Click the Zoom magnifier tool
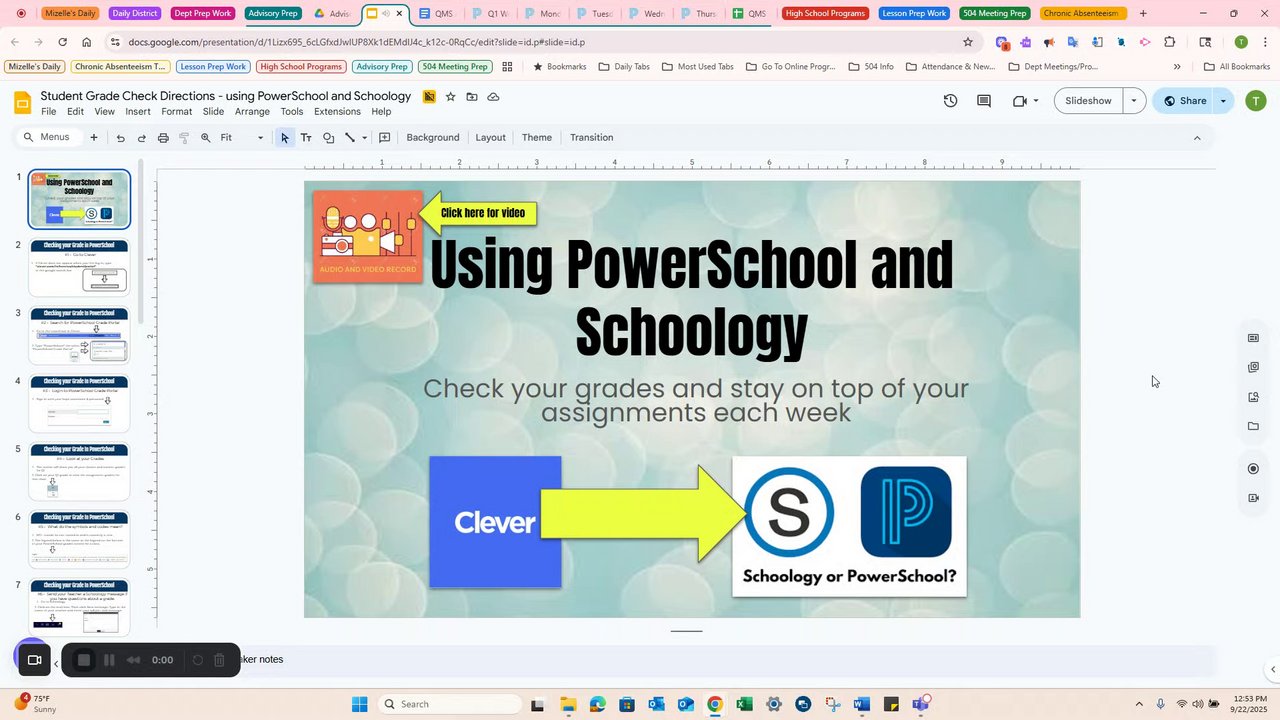 (x=206, y=138)
